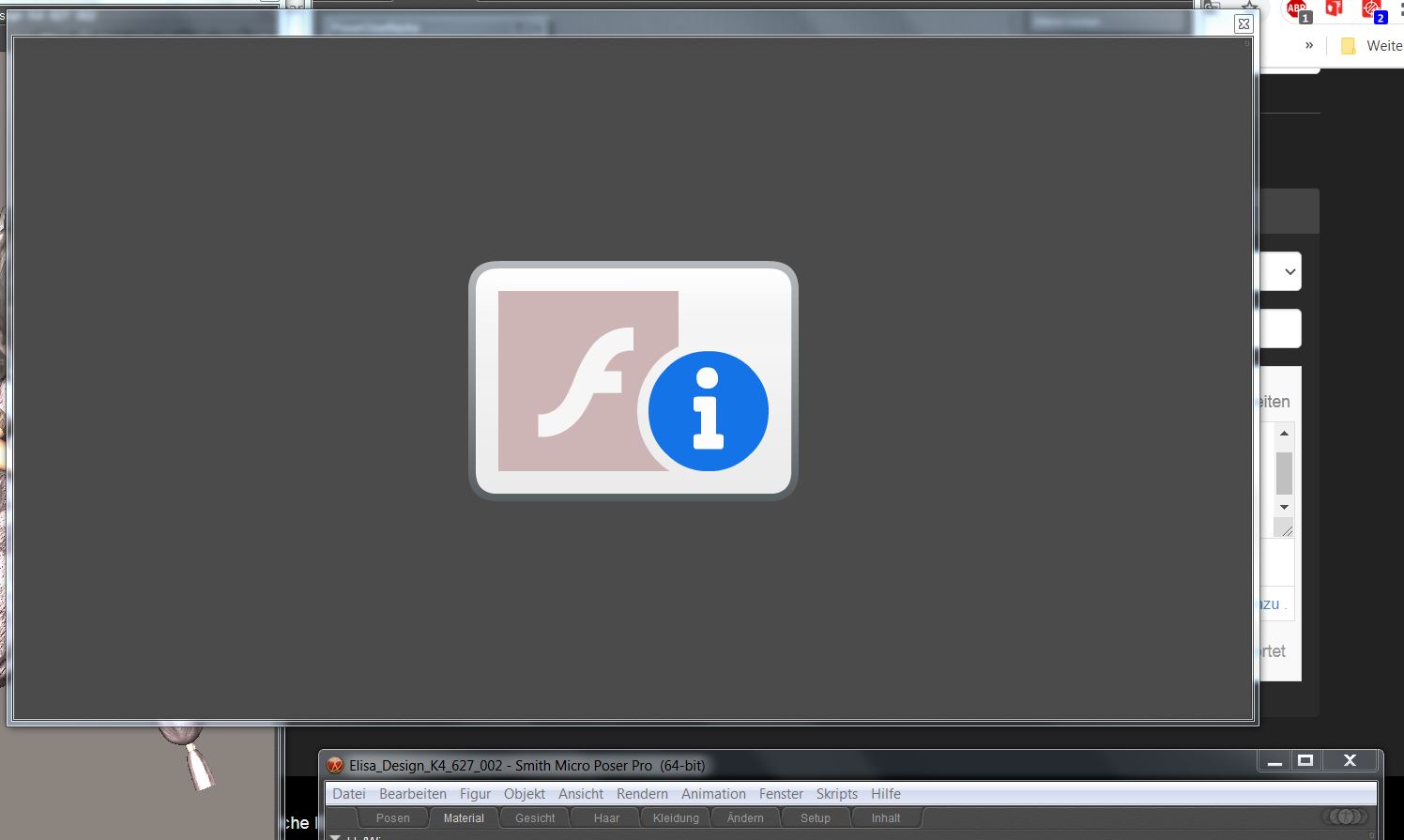Image resolution: width=1404 pixels, height=840 pixels.
Task: Show hidden bookmarks with the double chevron
Action: 1309,45
